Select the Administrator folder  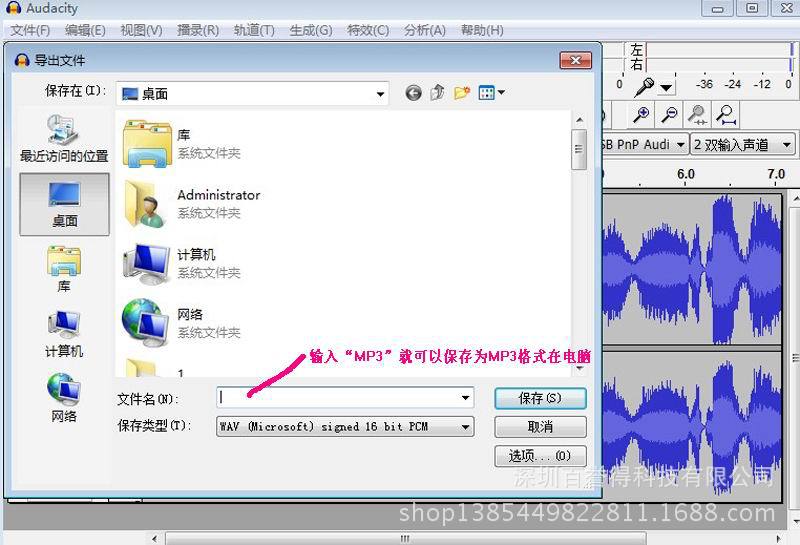tap(191, 204)
